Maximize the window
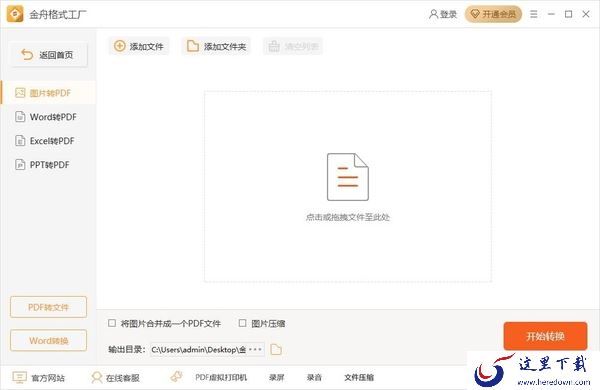This screenshot has width=600, height=390. point(569,14)
